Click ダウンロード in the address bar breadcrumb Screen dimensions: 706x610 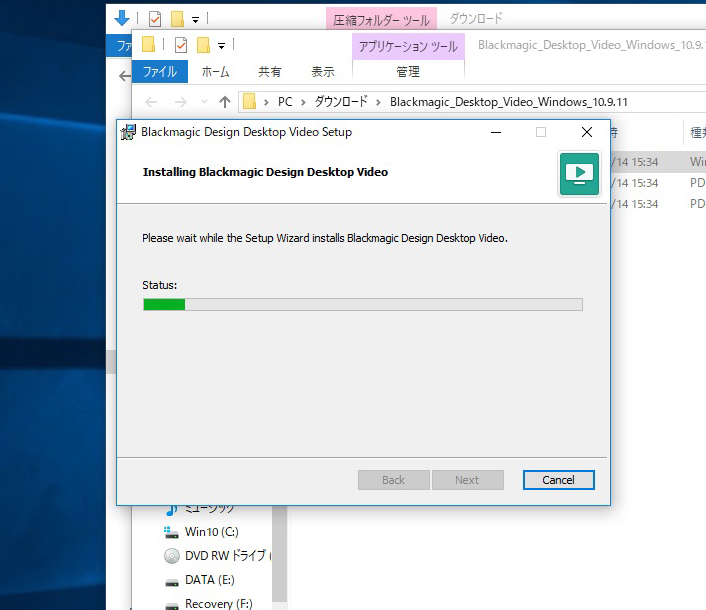coord(341,102)
